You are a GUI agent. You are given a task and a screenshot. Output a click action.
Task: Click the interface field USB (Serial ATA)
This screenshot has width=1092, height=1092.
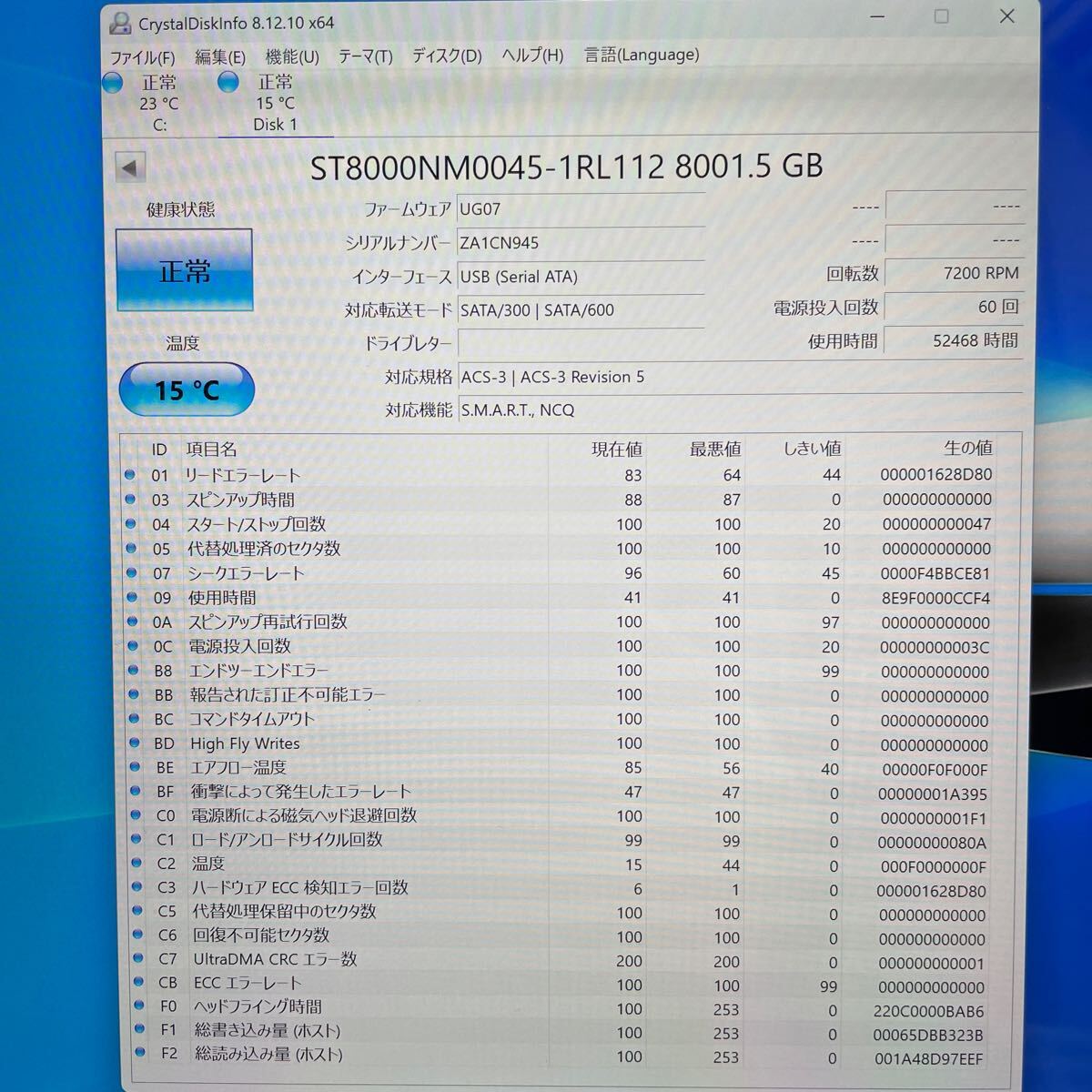(581, 277)
